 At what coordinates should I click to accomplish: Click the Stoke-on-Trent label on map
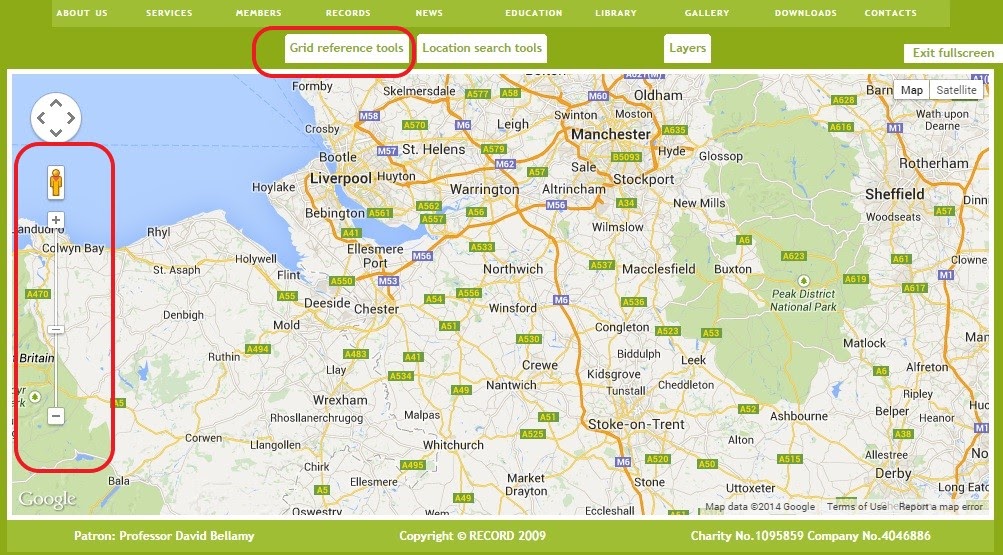[x=636, y=425]
